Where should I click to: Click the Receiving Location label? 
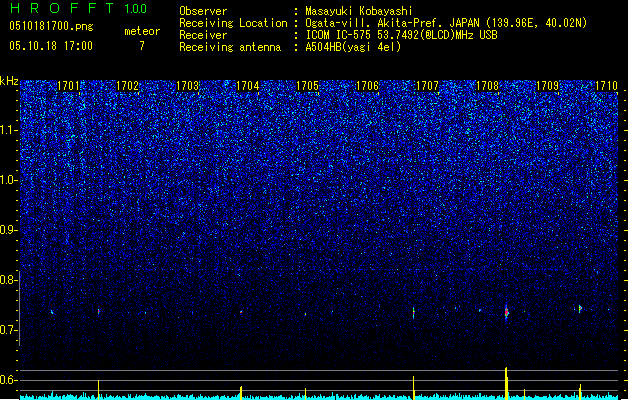click(x=233, y=23)
